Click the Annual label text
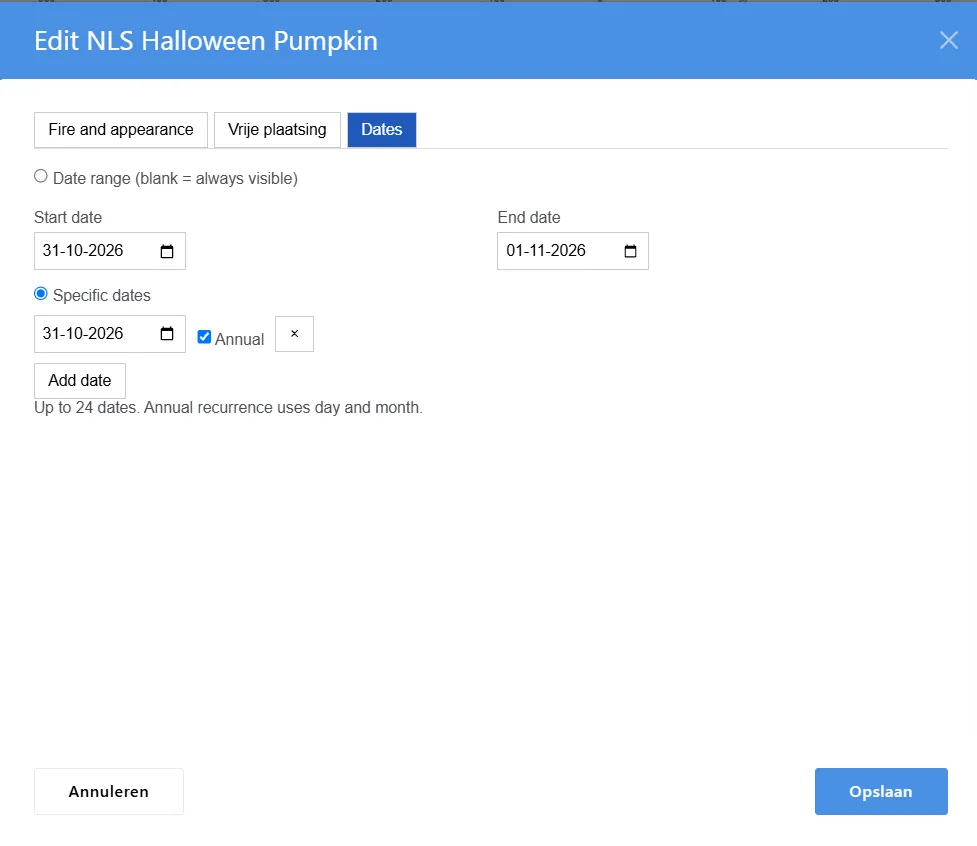The image size is (977, 846). pyautogui.click(x=239, y=339)
